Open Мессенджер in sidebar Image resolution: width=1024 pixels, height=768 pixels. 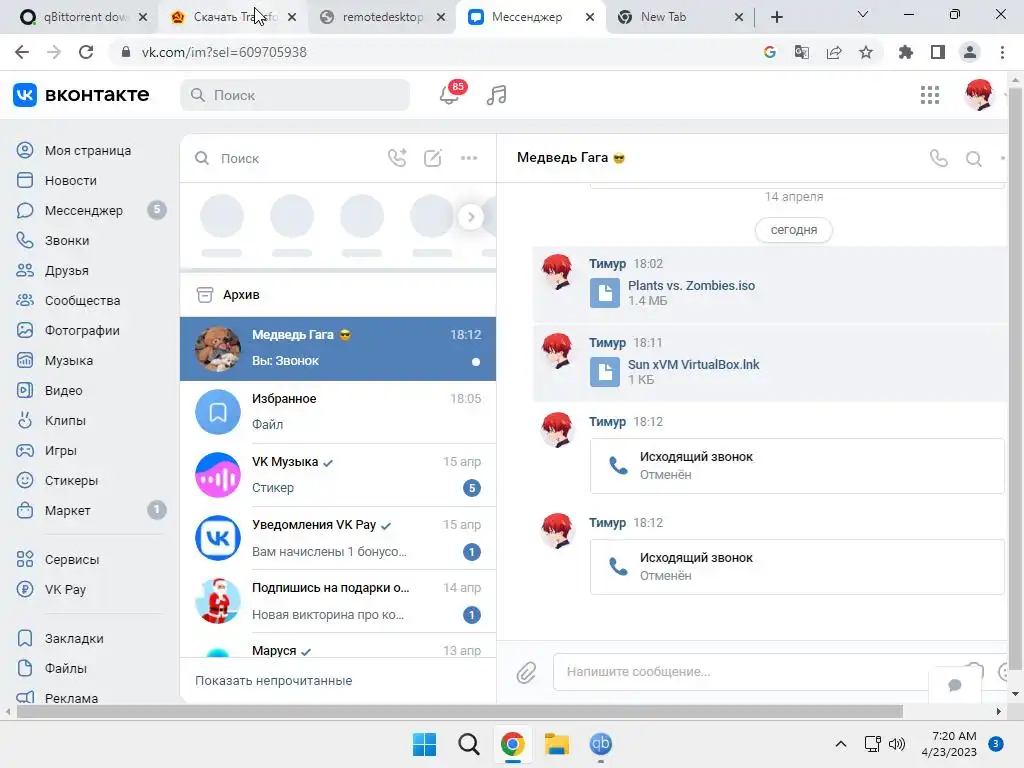click(x=84, y=210)
